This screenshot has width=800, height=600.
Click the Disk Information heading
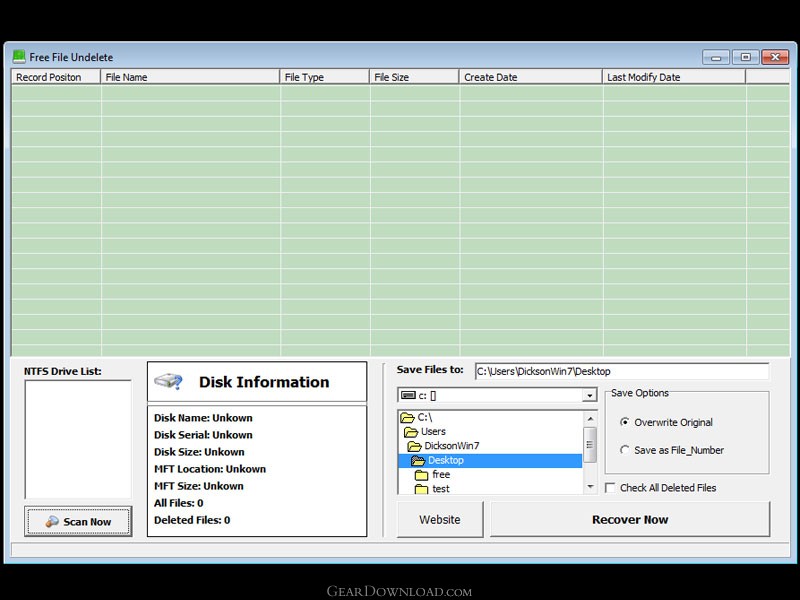264,382
